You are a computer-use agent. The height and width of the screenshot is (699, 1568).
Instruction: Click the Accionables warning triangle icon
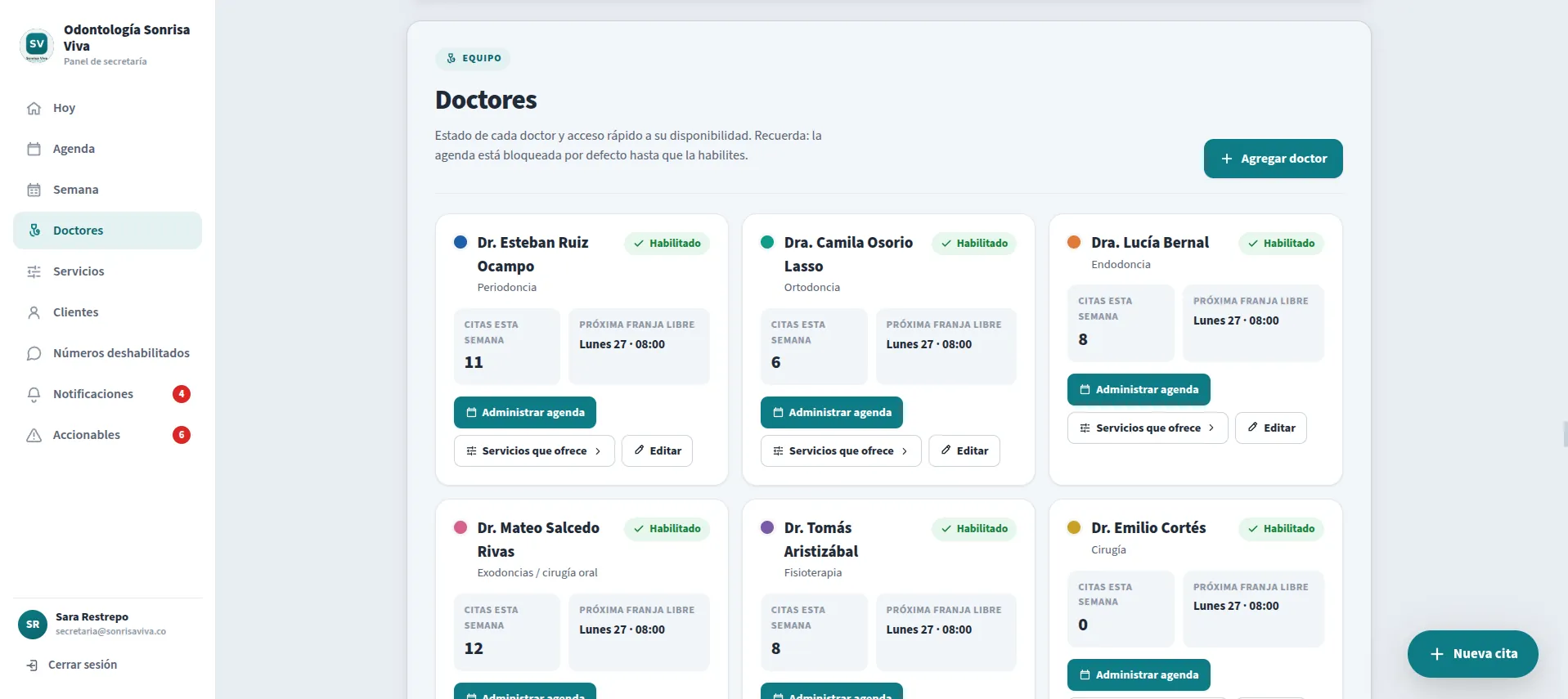[34, 435]
